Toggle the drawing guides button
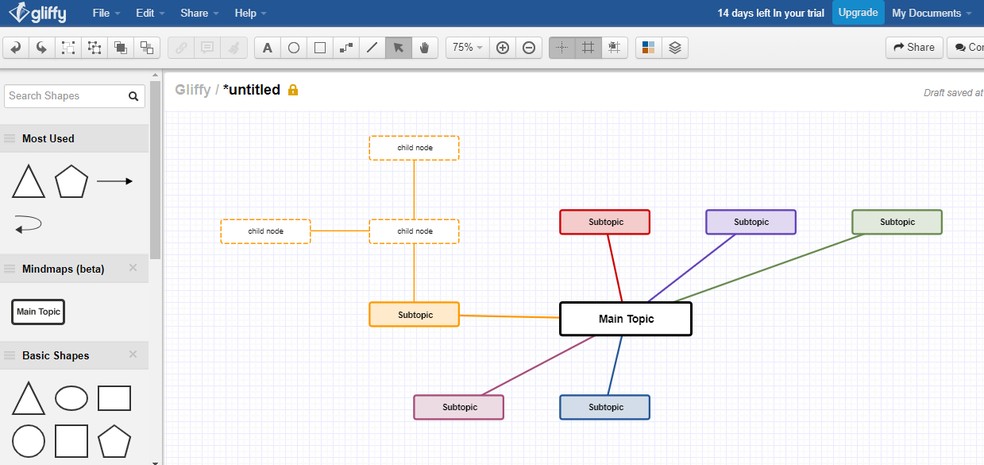This screenshot has width=984, height=465. tap(562, 47)
